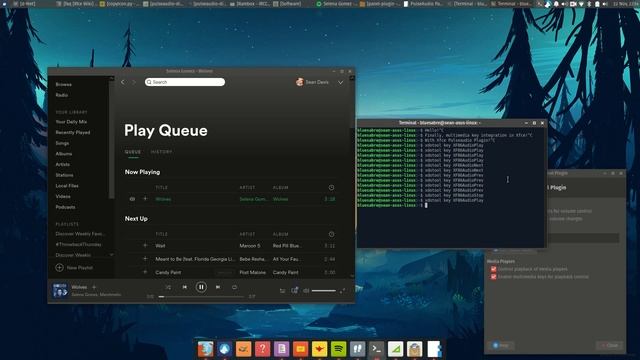This screenshot has height=360, width=640.
Task: Toggle Enable multimedia keys for playback checkbox
Action: tap(493, 277)
